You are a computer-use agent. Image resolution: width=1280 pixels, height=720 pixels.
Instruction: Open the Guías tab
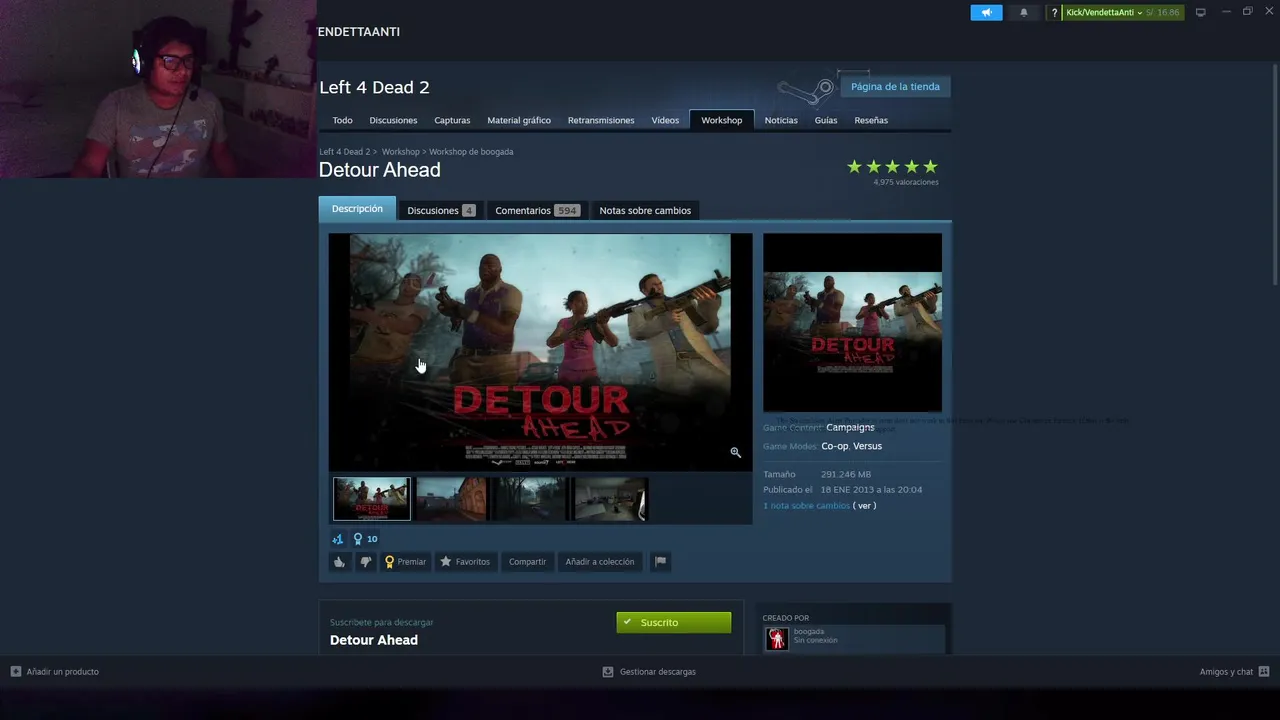[x=826, y=120]
